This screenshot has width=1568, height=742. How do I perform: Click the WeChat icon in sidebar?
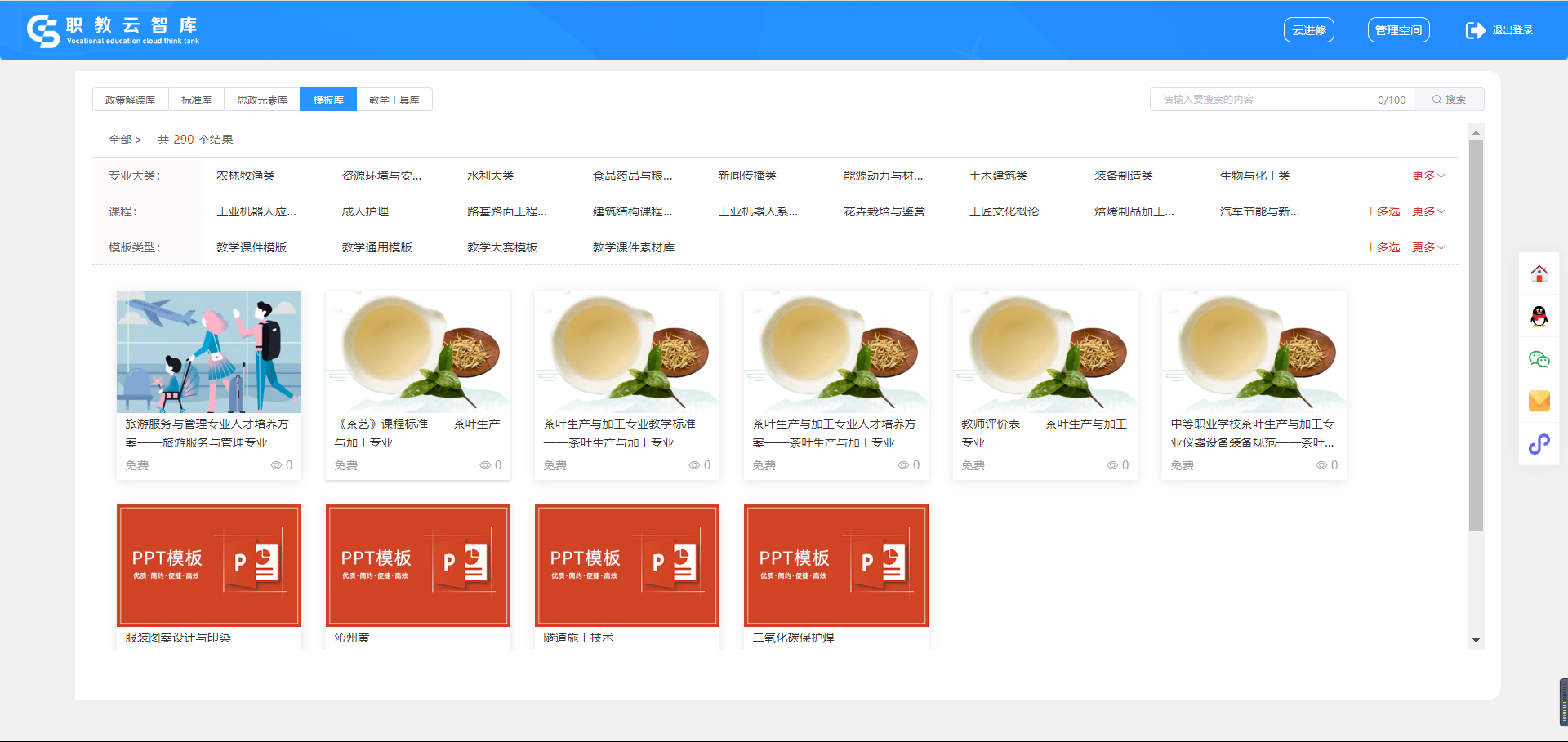click(1539, 359)
